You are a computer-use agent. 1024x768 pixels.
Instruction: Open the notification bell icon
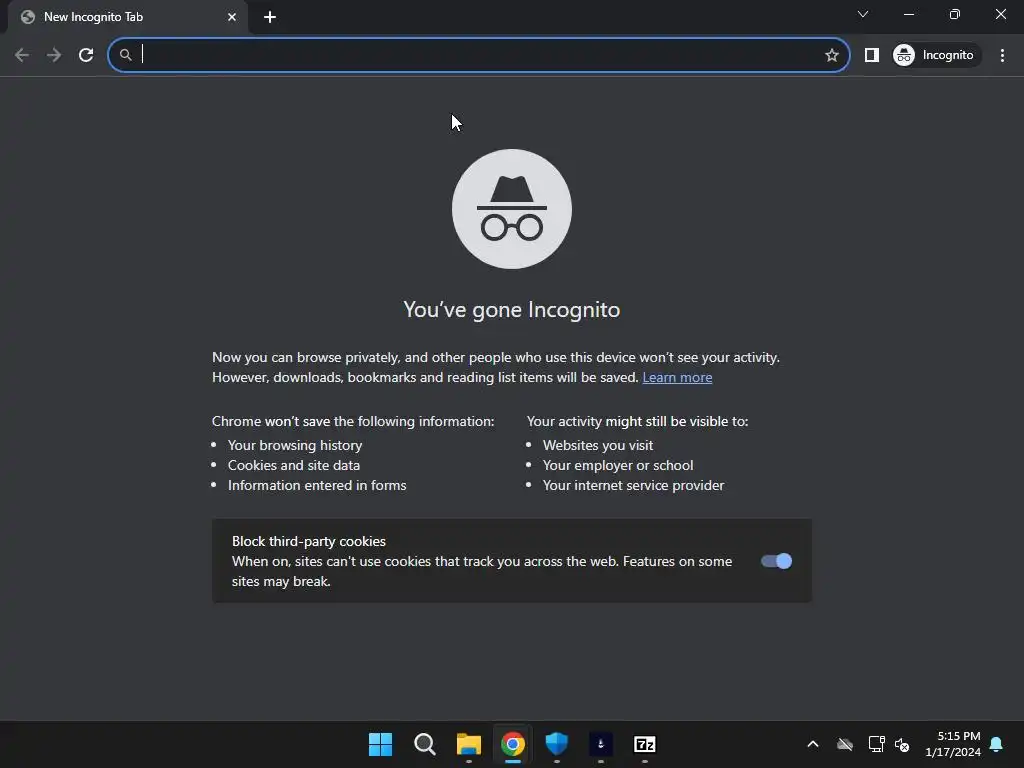click(x=997, y=744)
